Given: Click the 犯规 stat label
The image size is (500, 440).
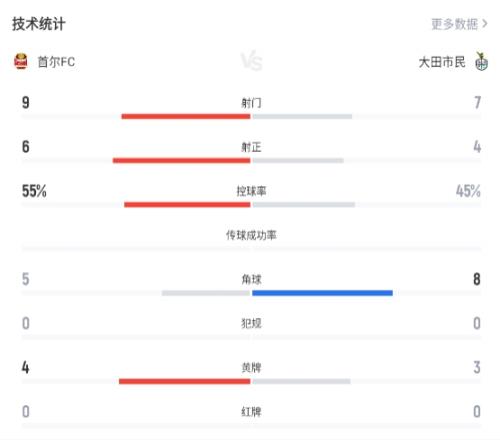Looking at the screenshot, I should point(251,323).
